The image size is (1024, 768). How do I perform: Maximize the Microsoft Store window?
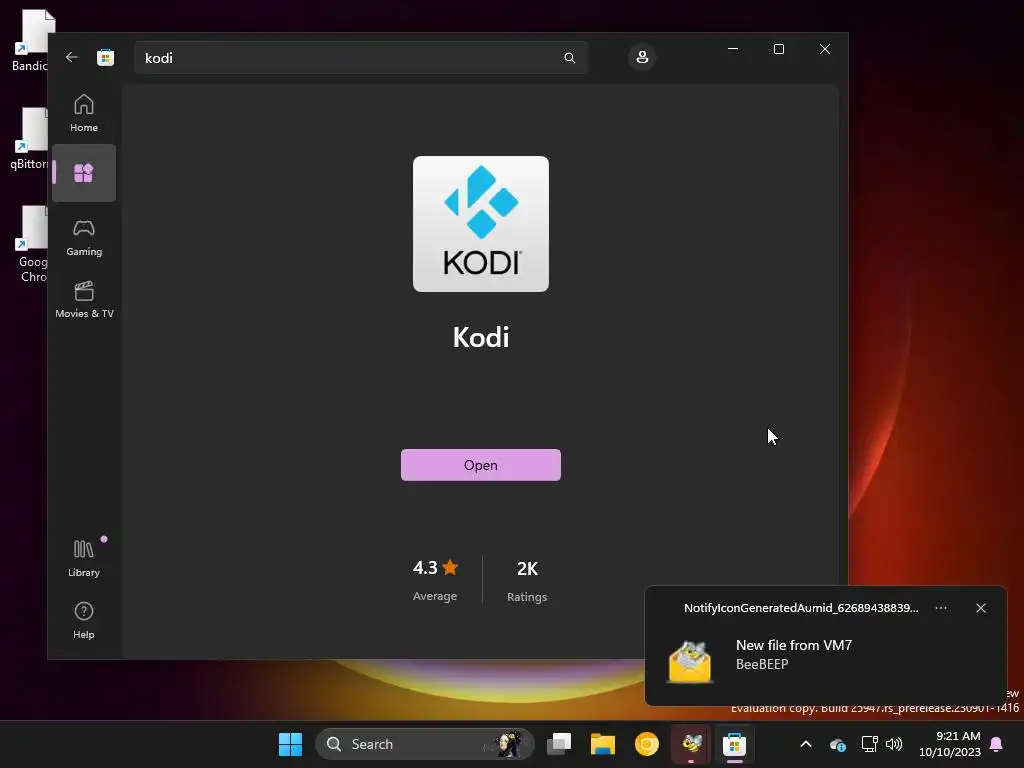click(778, 49)
